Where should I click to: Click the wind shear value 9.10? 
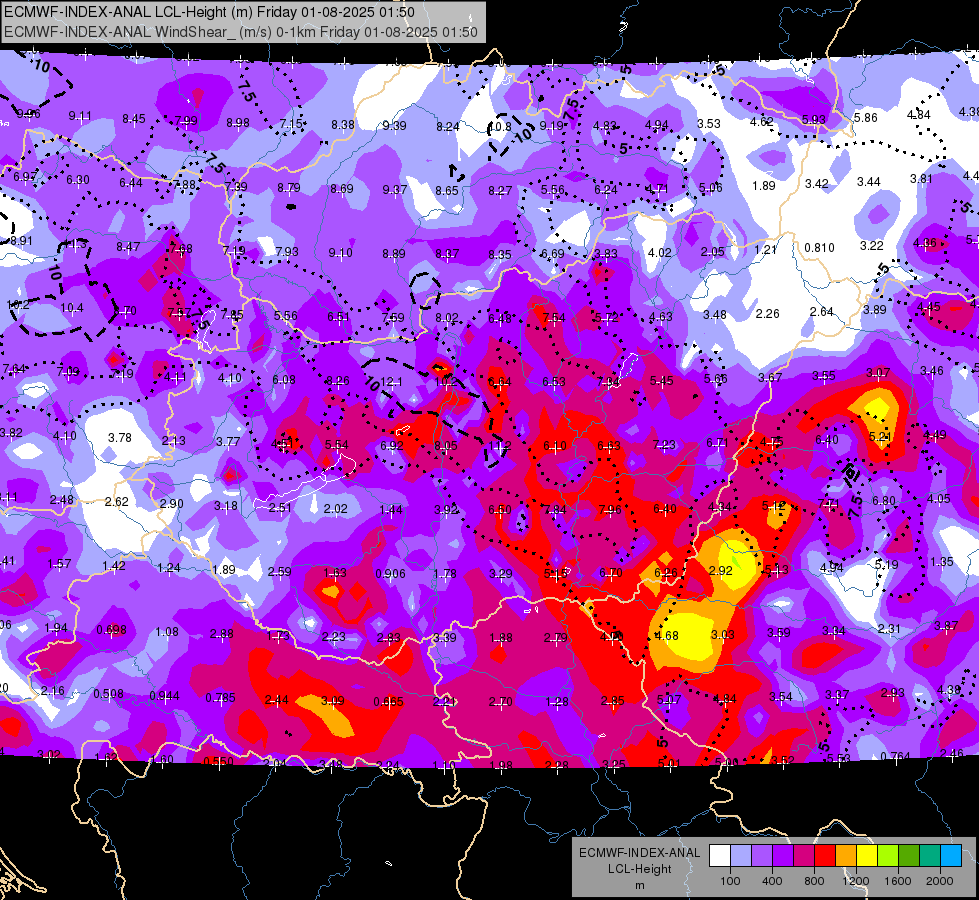coord(340,253)
